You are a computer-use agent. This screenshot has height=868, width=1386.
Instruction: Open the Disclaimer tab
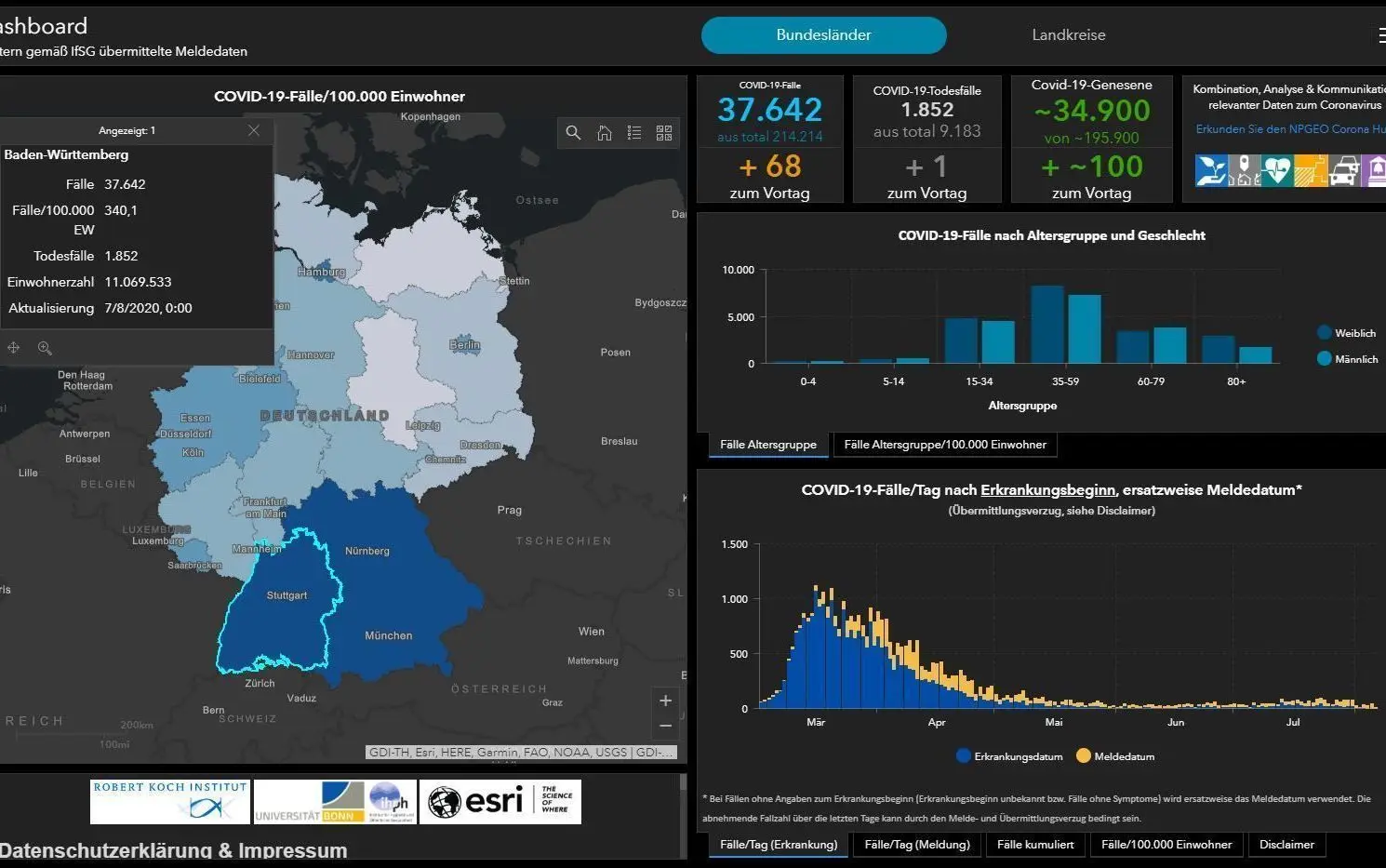(1286, 845)
